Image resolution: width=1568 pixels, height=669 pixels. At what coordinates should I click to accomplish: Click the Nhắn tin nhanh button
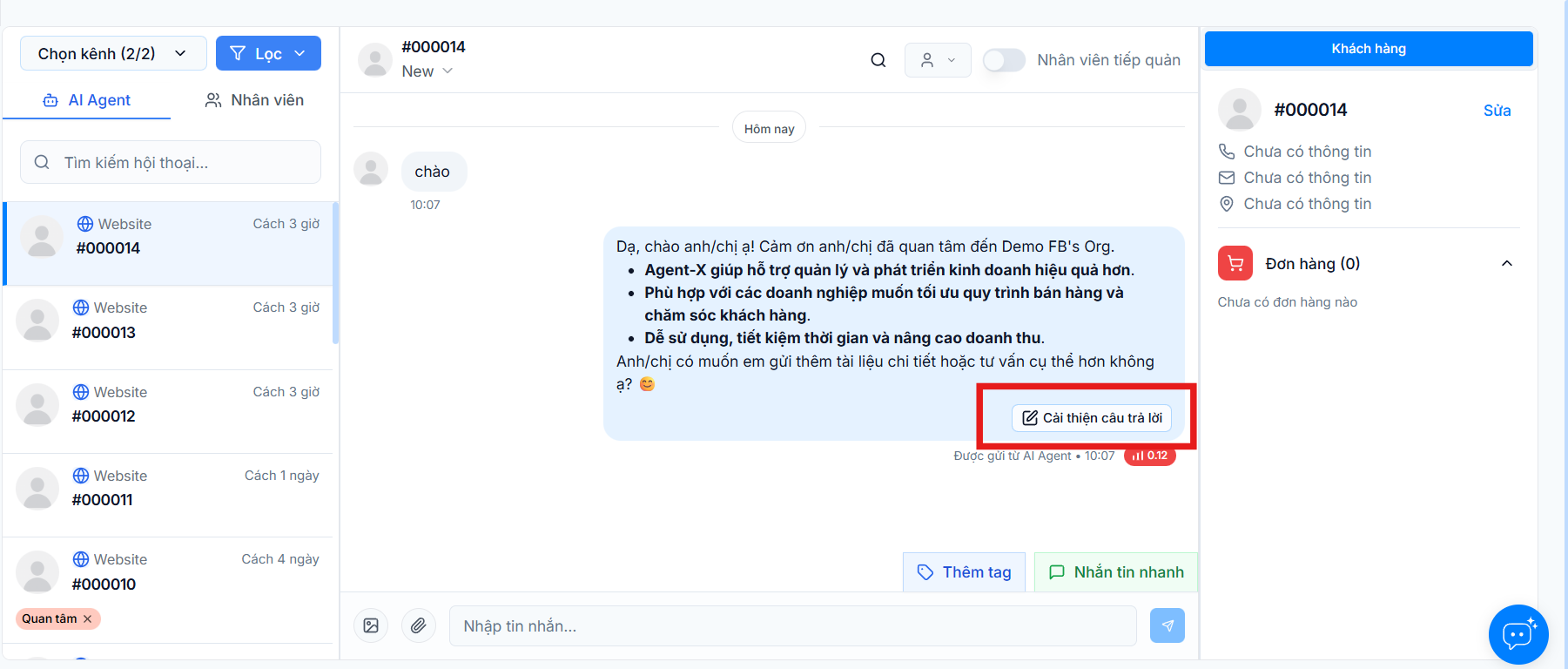pos(1116,572)
